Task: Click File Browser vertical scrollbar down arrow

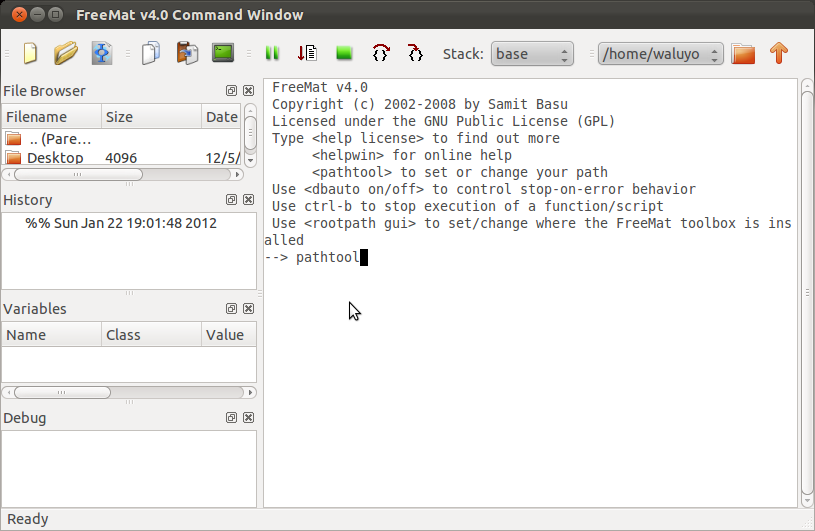Action: [250, 160]
